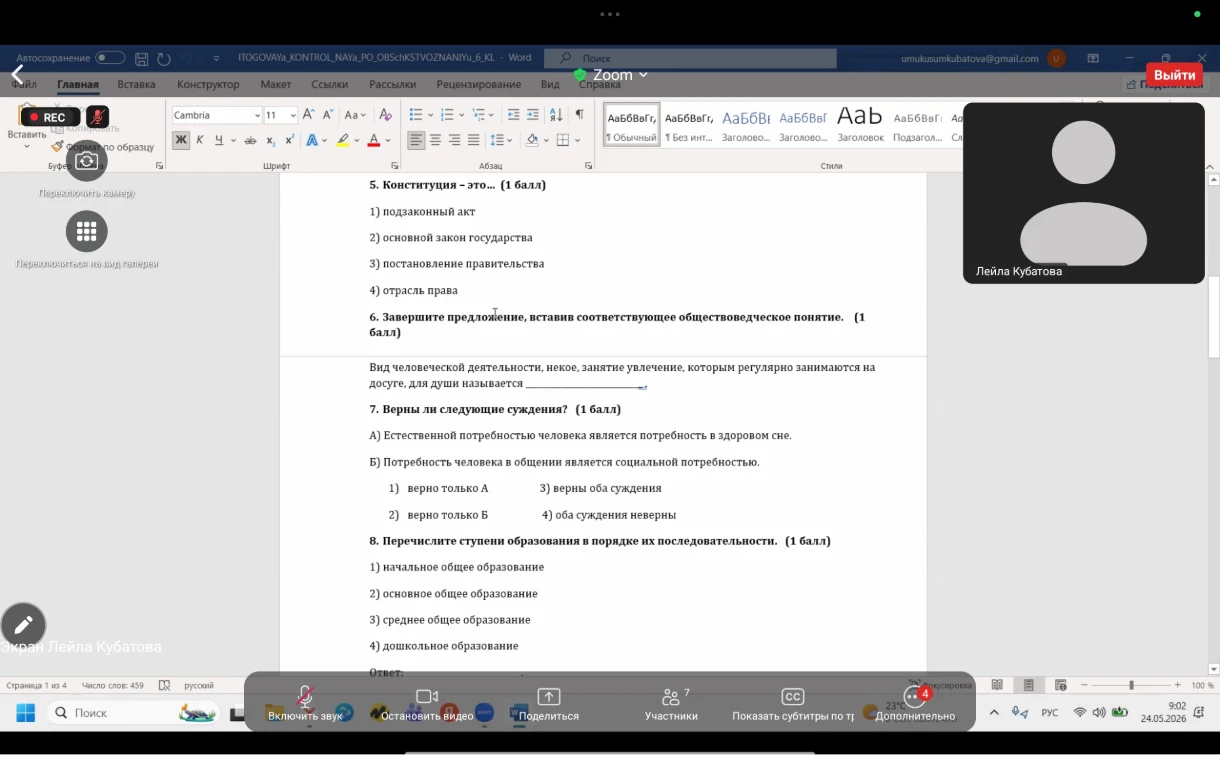Tap Лейла Кубатова's video thumbnail
The image size is (1220, 763).
1084,192
